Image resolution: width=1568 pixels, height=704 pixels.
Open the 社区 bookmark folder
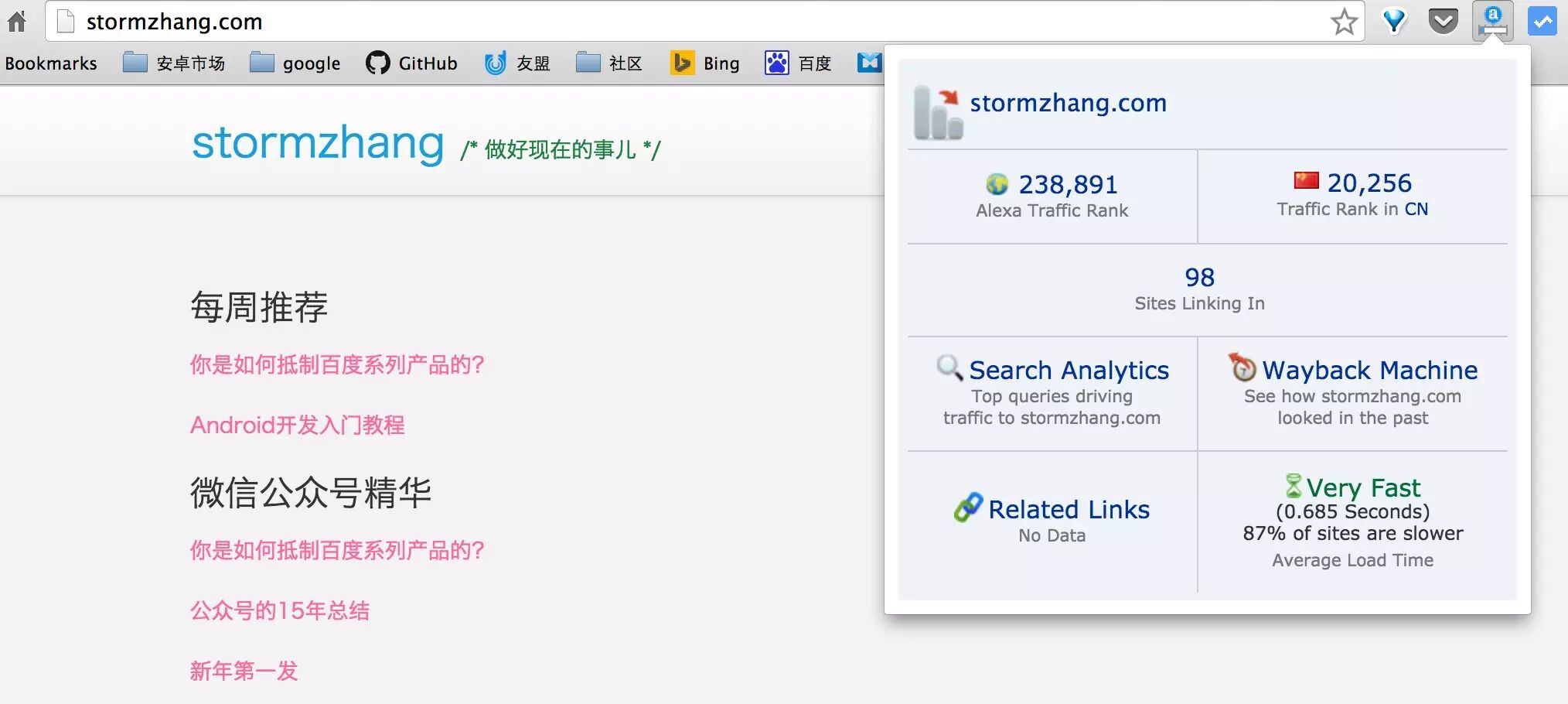pyautogui.click(x=609, y=63)
